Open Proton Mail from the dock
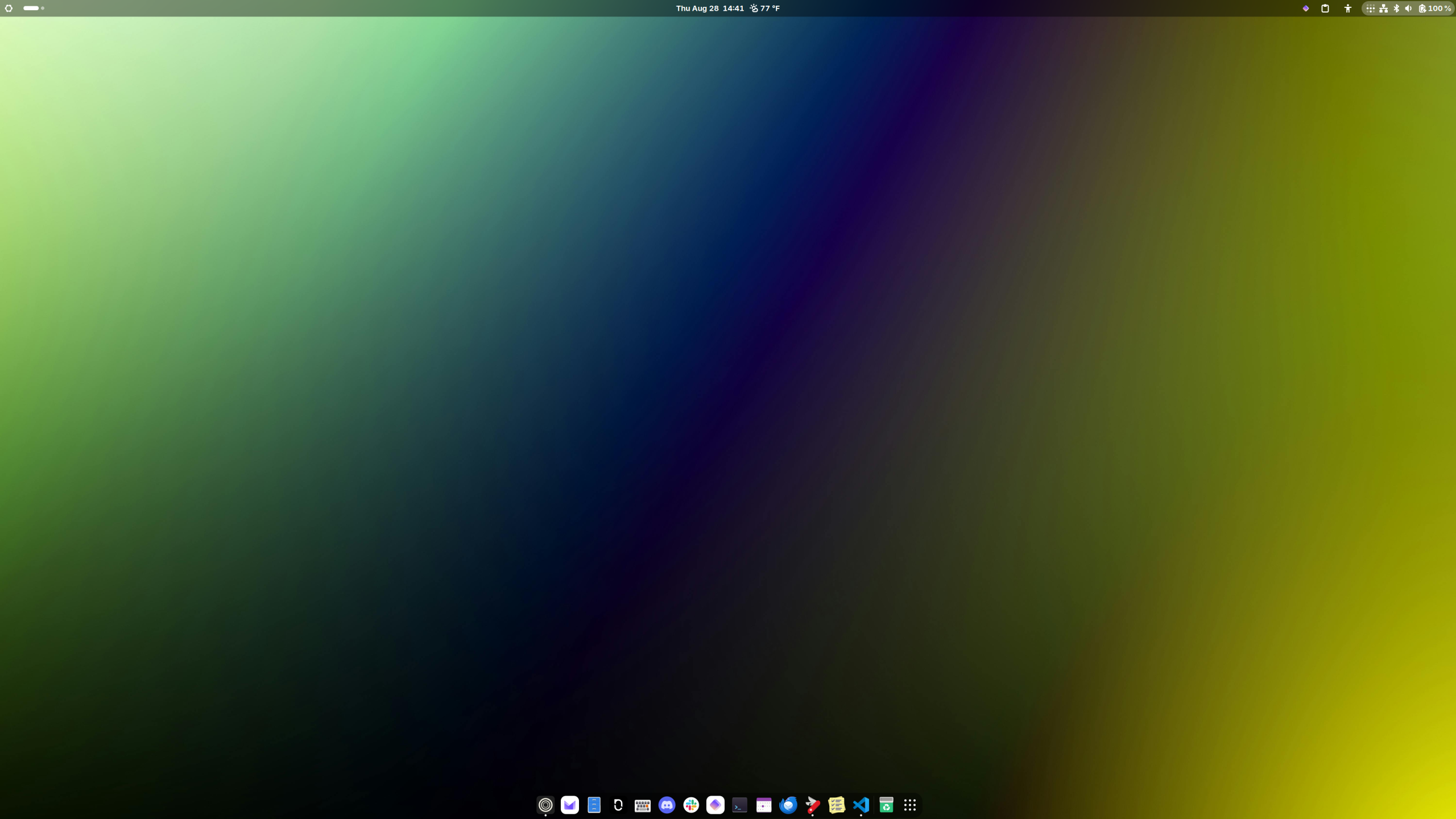1456x819 pixels. pyautogui.click(x=569, y=805)
